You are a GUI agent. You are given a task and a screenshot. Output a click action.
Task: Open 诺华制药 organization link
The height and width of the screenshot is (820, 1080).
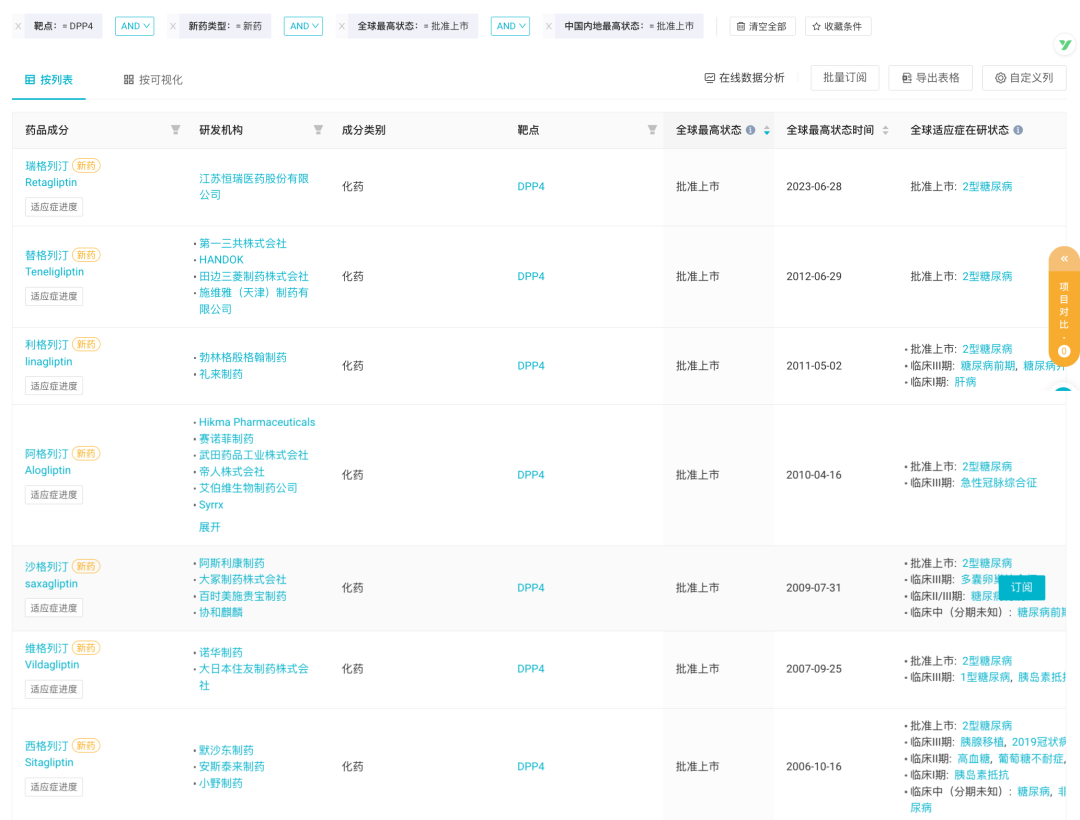[220, 652]
